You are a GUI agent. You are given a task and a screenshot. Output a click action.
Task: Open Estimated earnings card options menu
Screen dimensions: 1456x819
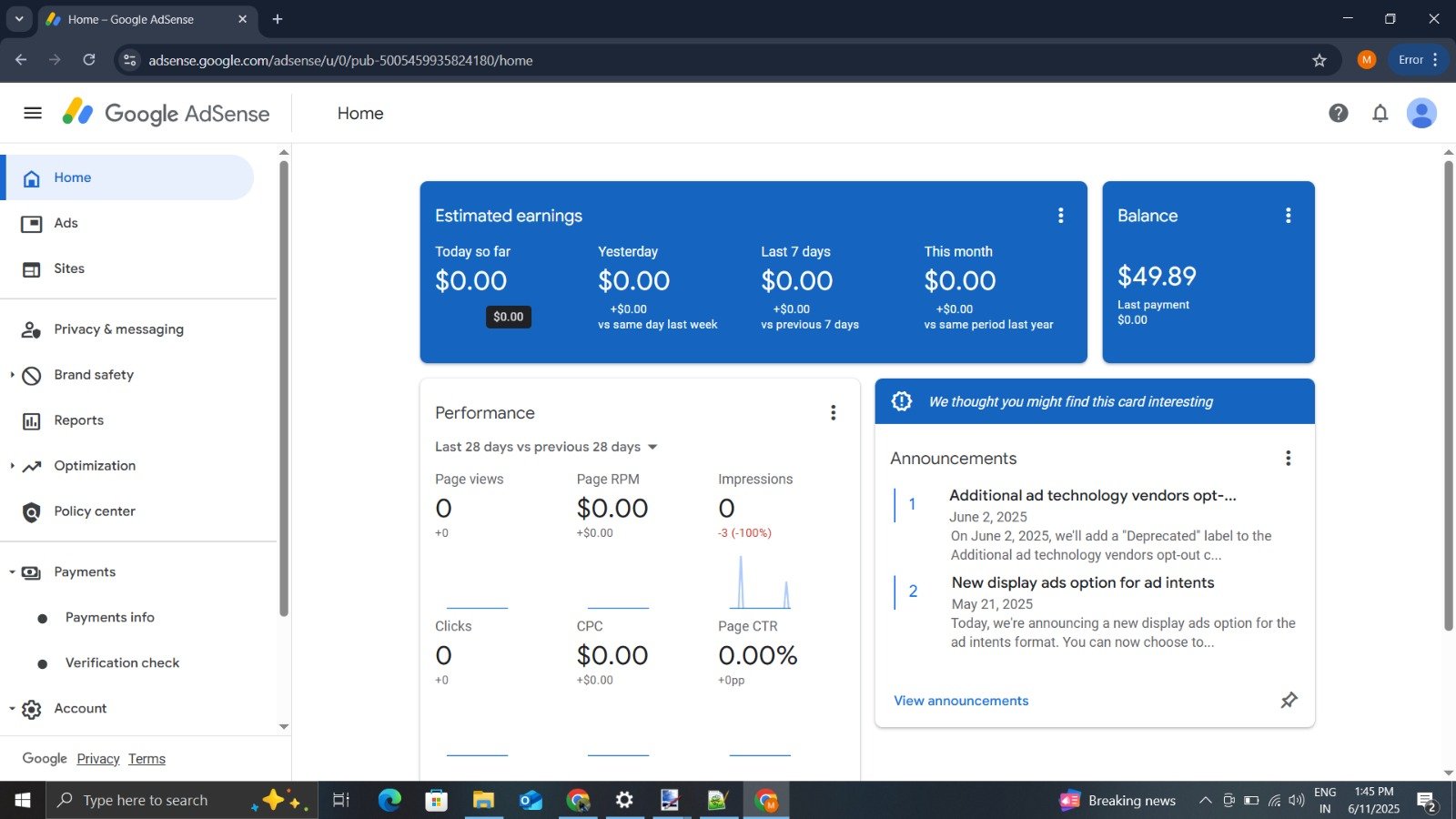click(x=1060, y=216)
